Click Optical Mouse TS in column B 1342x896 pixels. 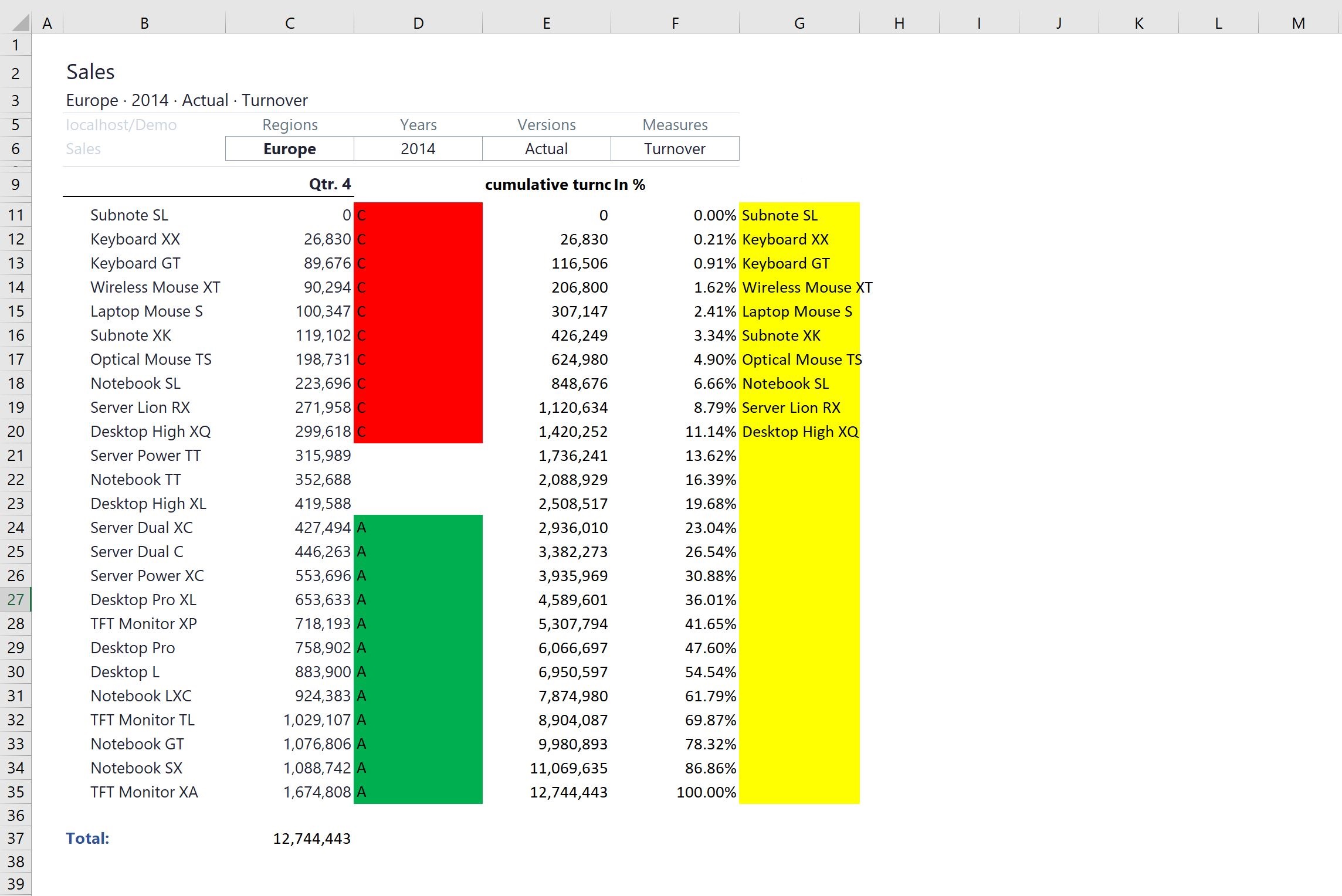pyautogui.click(x=151, y=359)
